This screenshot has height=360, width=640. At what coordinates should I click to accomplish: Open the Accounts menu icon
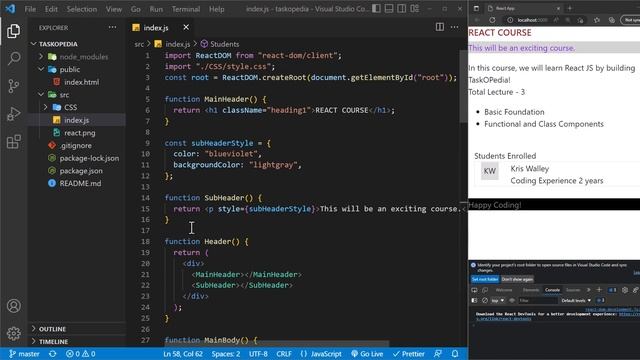(13, 306)
